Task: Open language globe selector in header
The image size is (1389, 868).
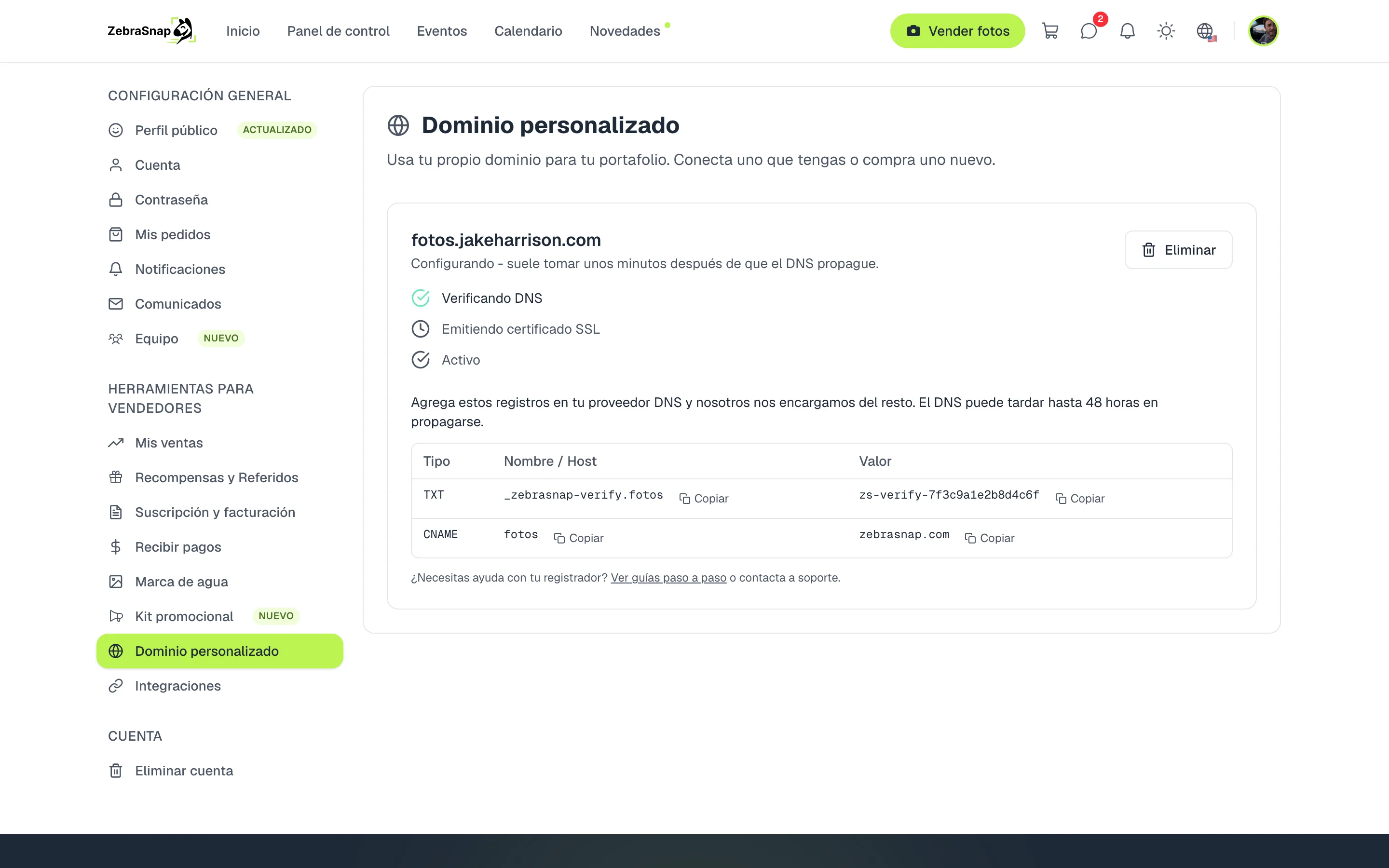Action: click(x=1205, y=31)
